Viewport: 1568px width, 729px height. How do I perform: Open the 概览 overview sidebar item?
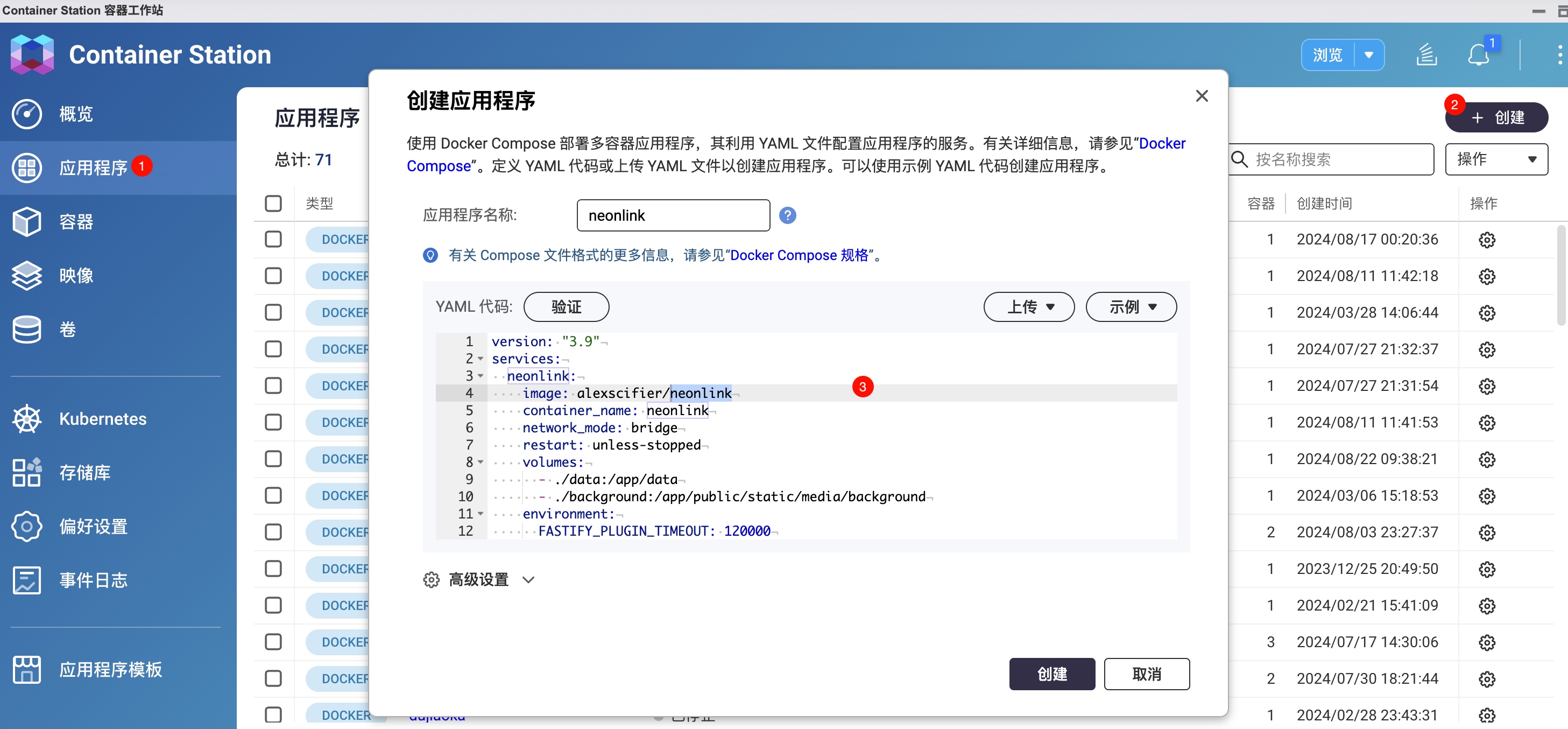coord(118,114)
